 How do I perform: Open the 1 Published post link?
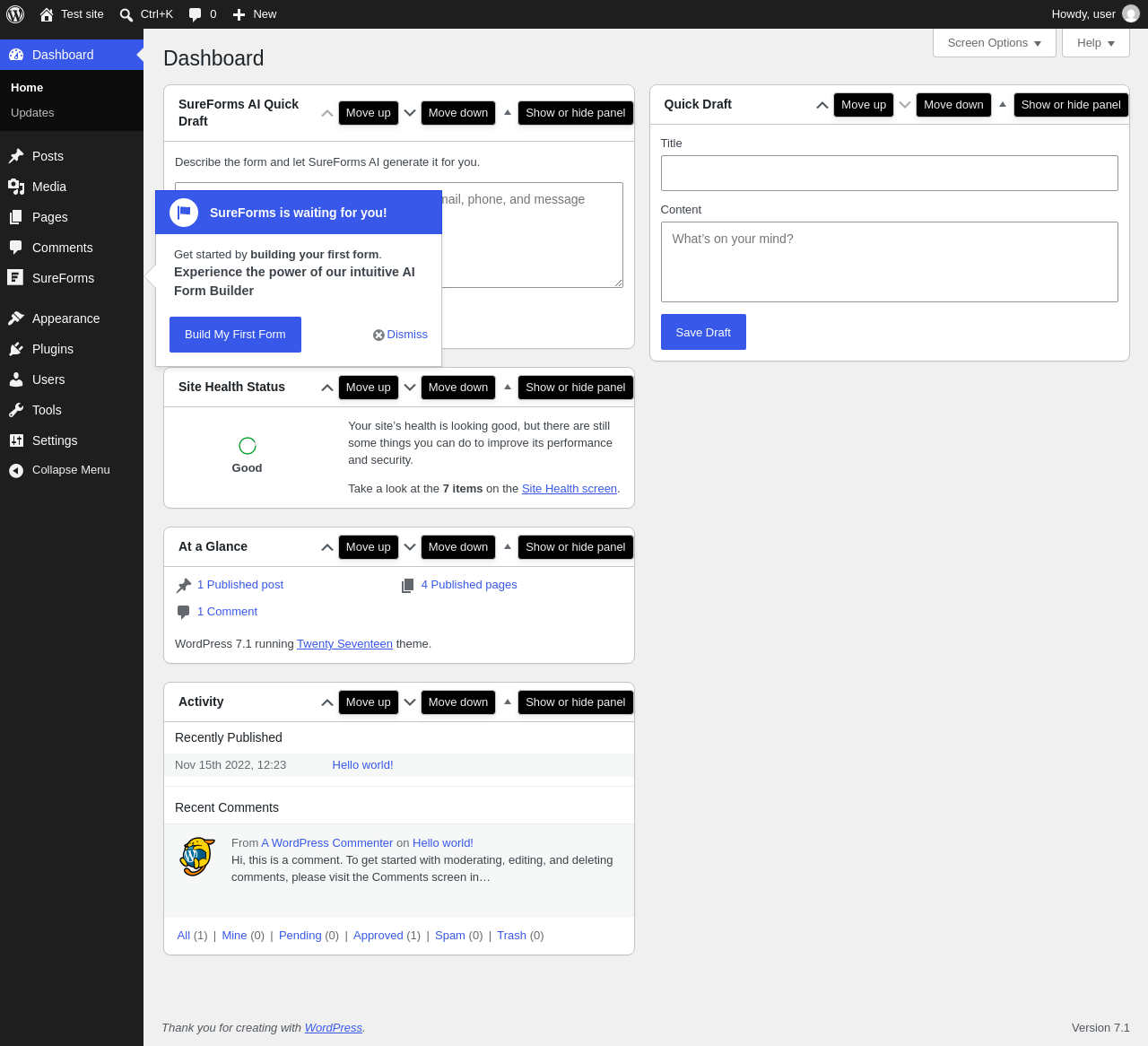(x=240, y=585)
